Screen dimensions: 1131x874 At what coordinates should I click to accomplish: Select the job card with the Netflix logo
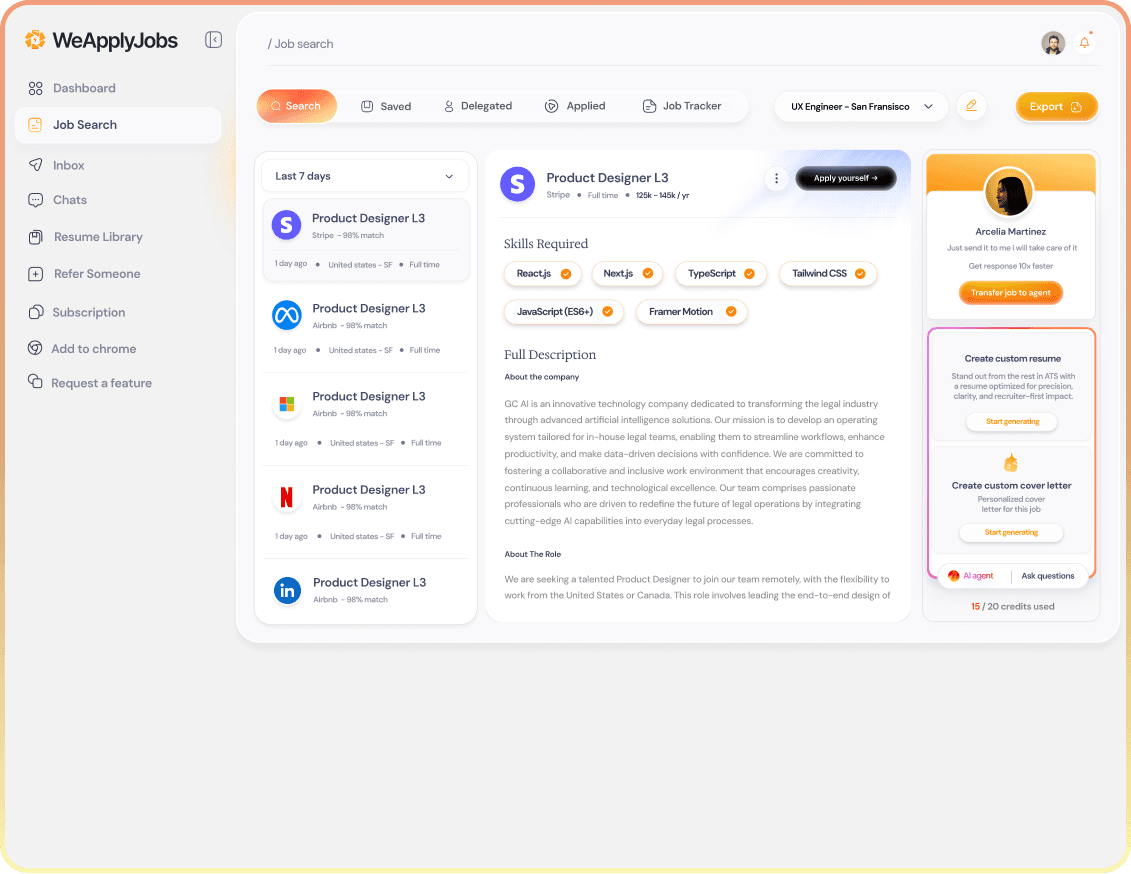[x=366, y=512]
